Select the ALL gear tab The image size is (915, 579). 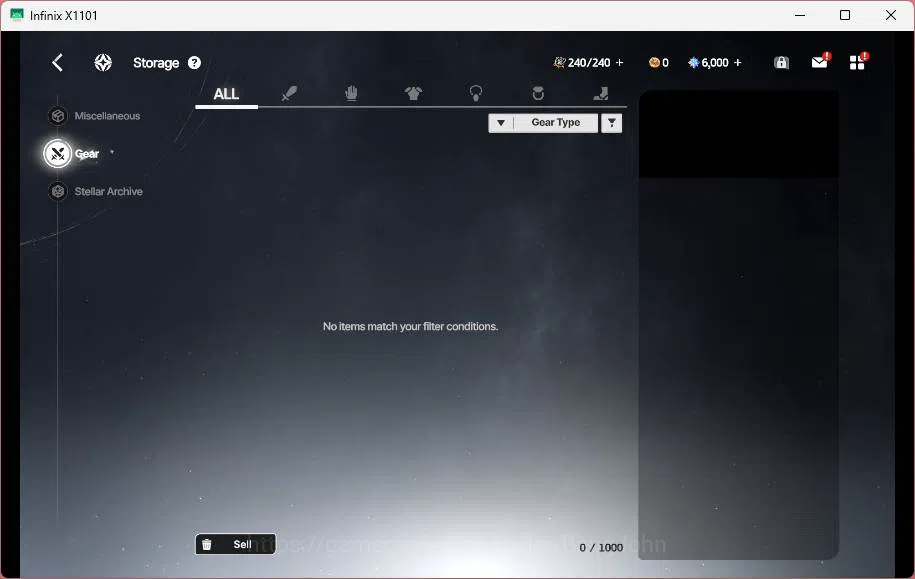click(226, 94)
